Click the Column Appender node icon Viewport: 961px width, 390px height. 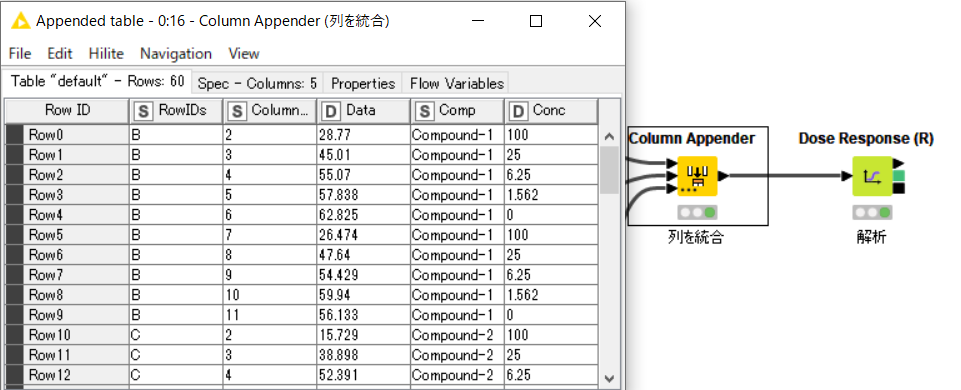(x=697, y=177)
